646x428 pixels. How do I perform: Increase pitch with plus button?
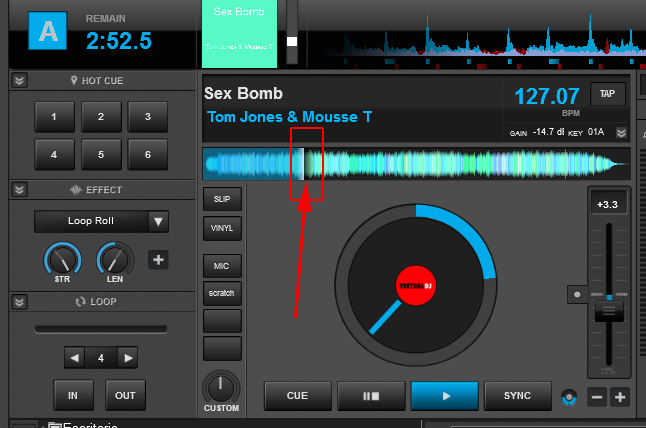[620, 397]
